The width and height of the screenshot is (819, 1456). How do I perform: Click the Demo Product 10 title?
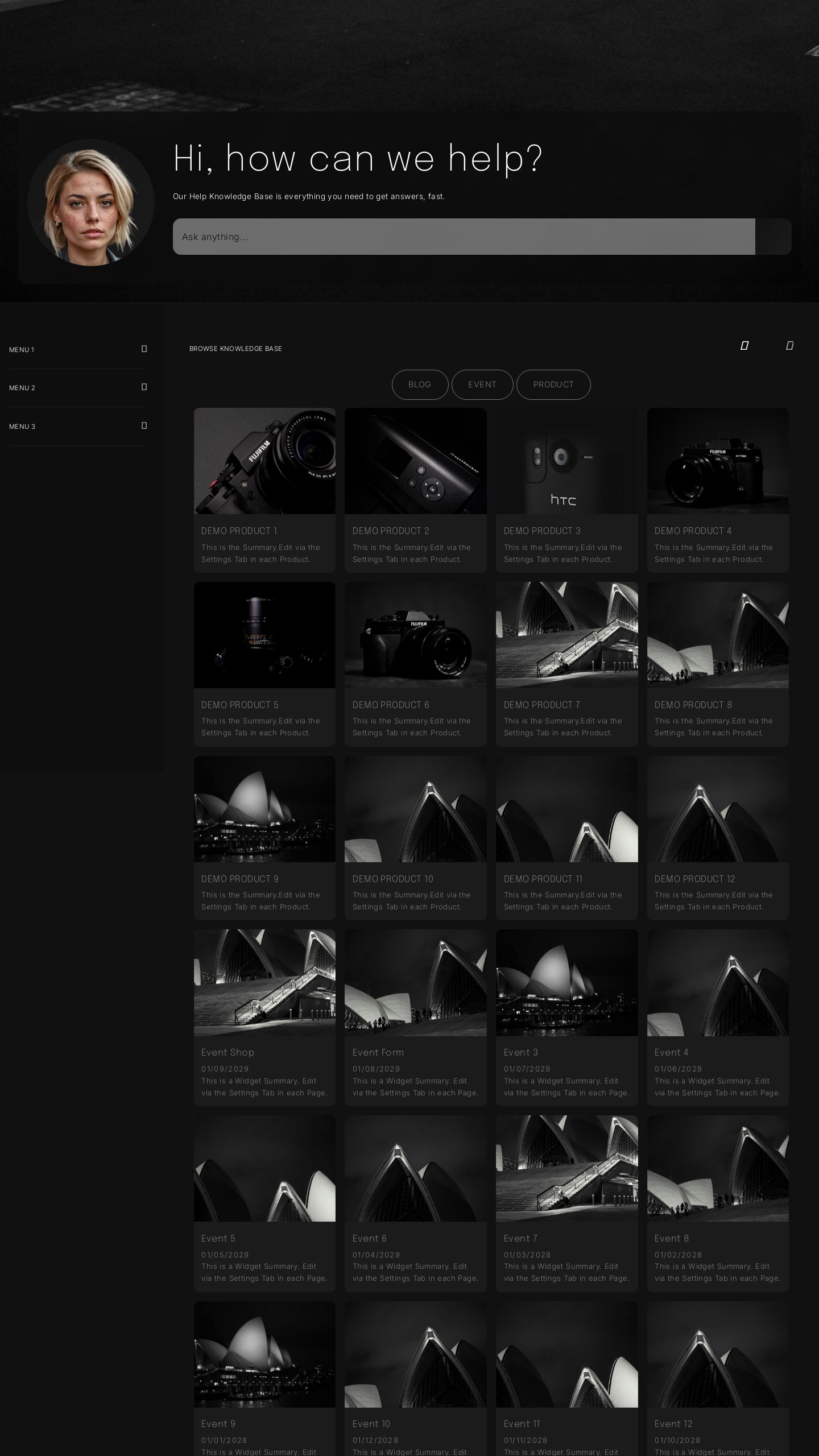tap(392, 879)
